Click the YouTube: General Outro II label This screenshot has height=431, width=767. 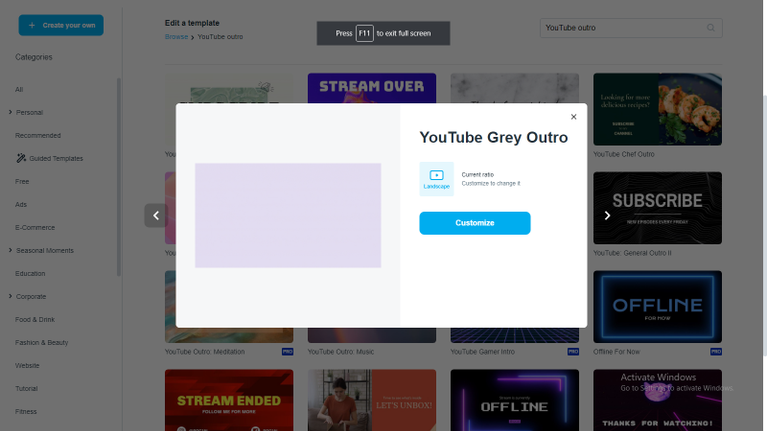(632, 253)
